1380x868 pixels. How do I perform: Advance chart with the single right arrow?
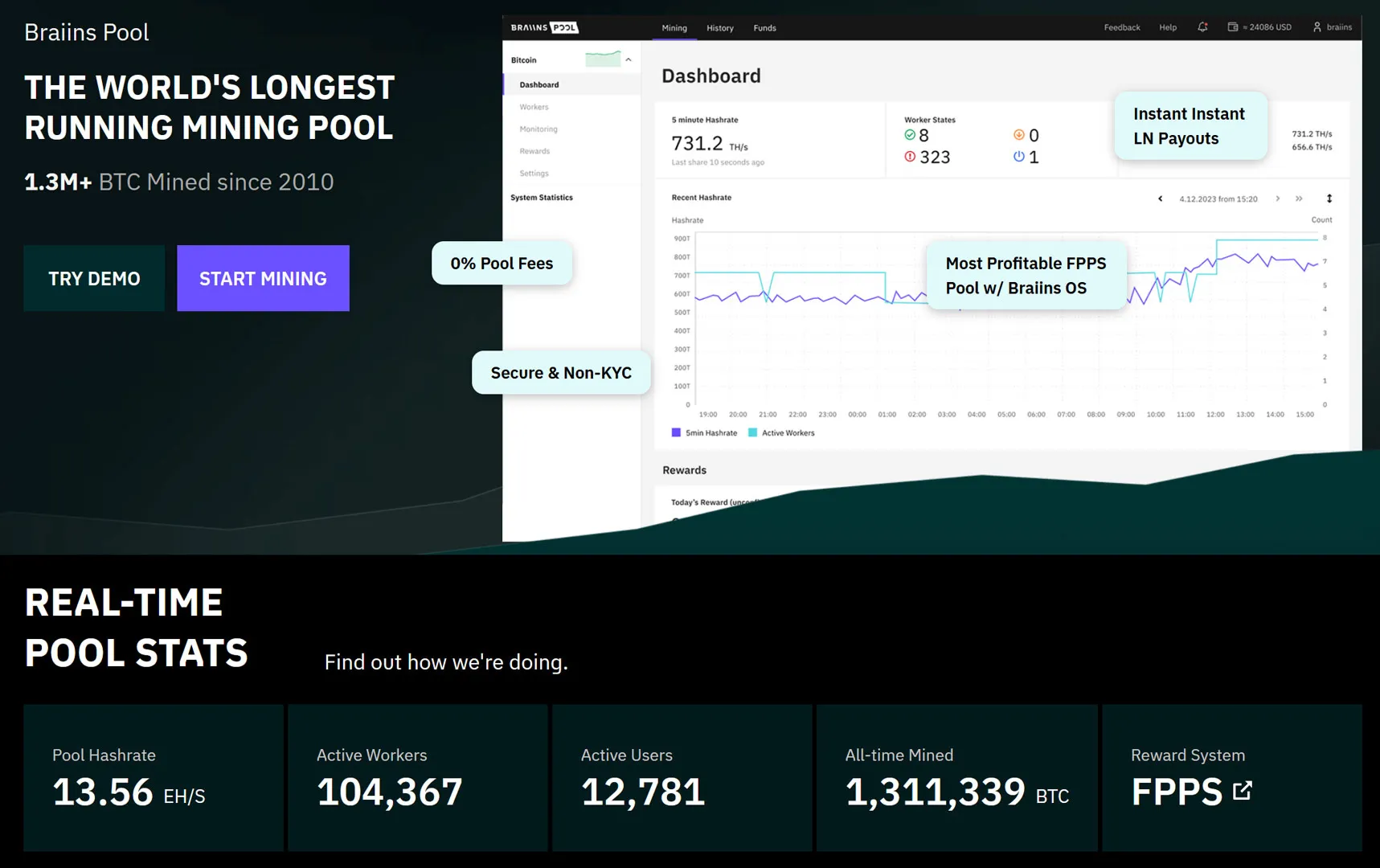point(1277,199)
